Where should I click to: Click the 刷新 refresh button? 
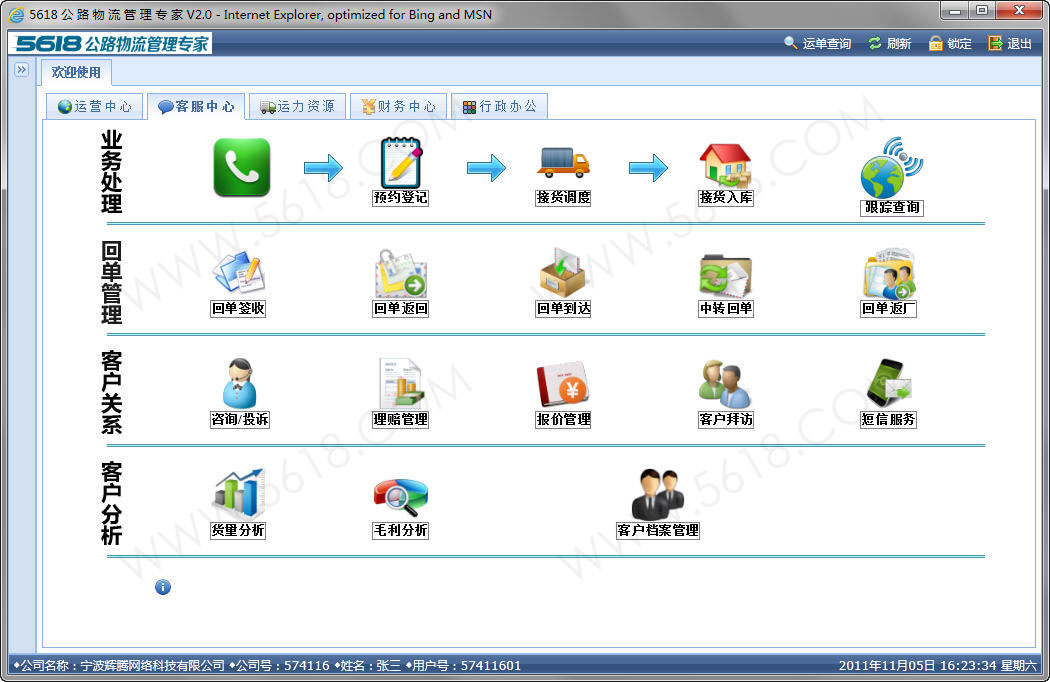(889, 44)
